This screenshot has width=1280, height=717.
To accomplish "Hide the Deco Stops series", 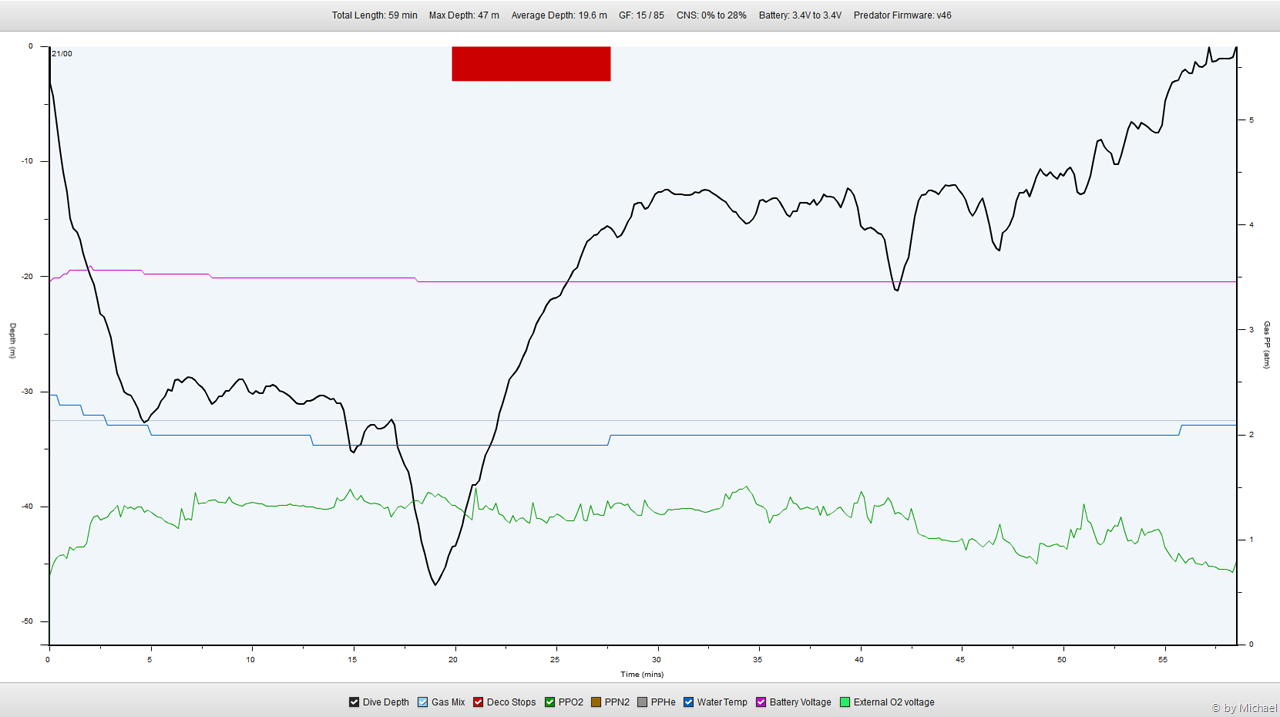I will [x=478, y=702].
